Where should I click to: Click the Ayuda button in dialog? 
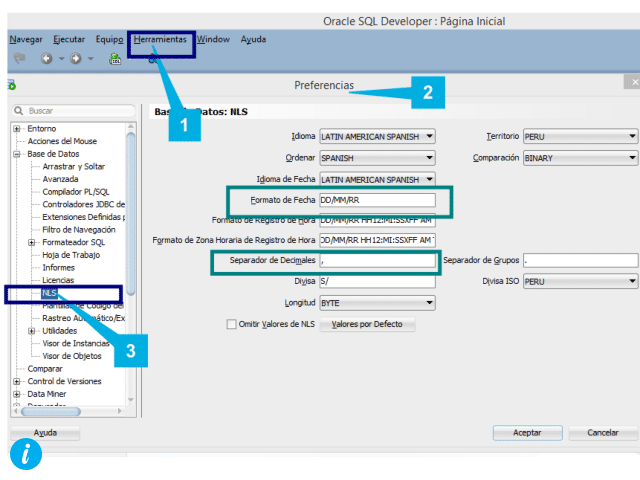click(x=45, y=433)
